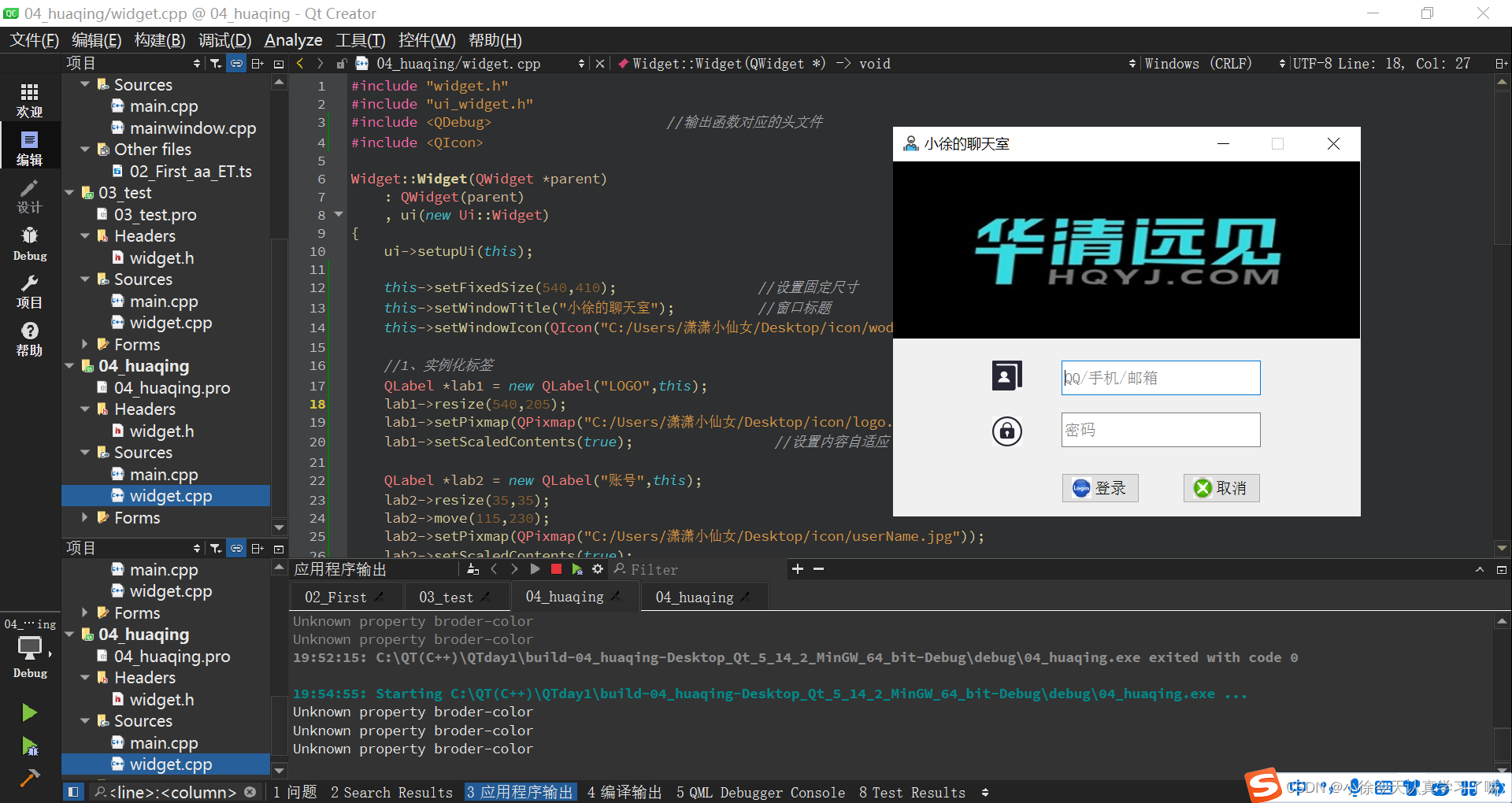
Task: Open the 工具(T) menu
Action: 360,40
